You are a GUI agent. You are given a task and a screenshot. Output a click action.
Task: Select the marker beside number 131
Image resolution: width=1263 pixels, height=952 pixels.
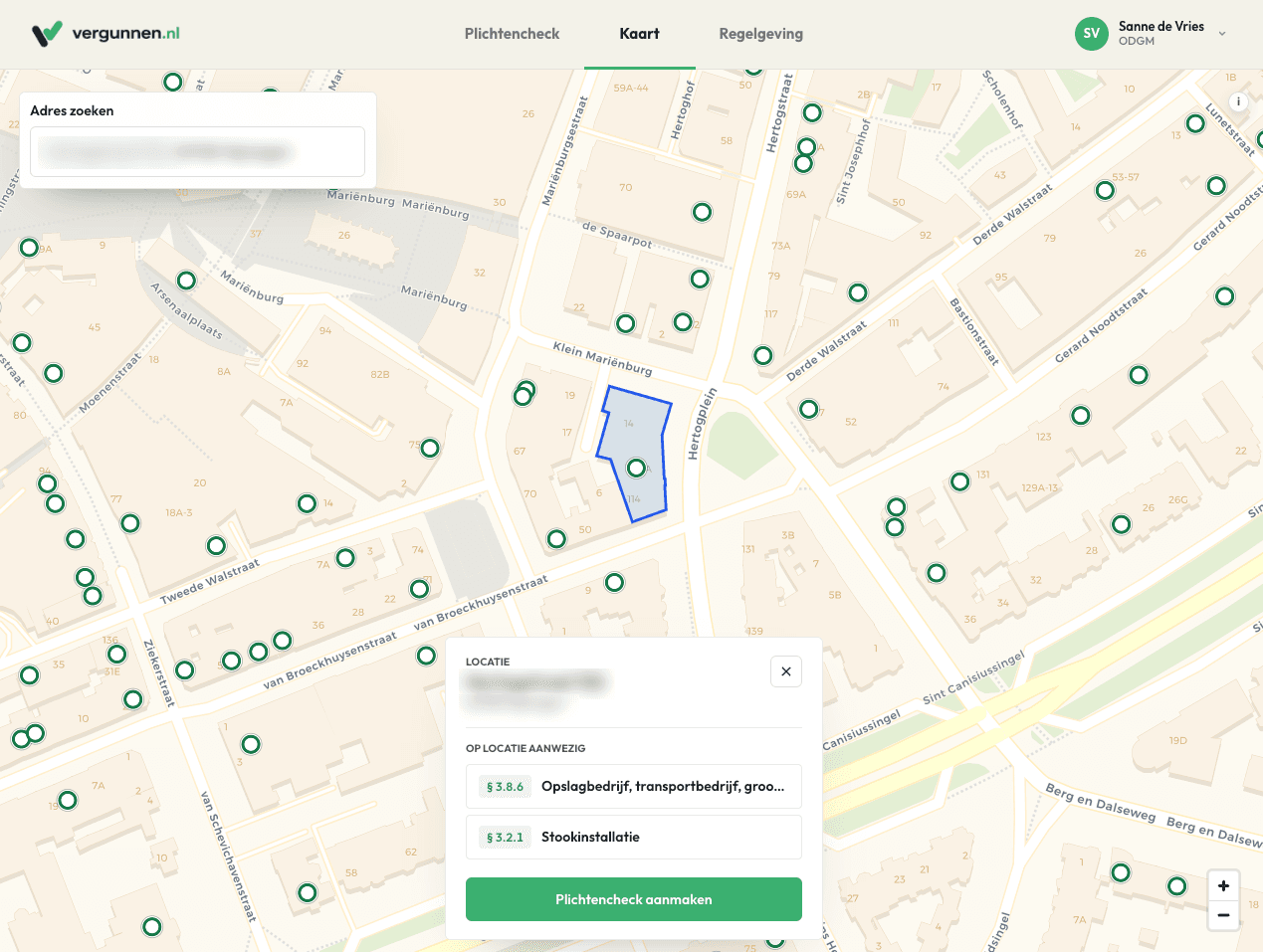pos(960,482)
